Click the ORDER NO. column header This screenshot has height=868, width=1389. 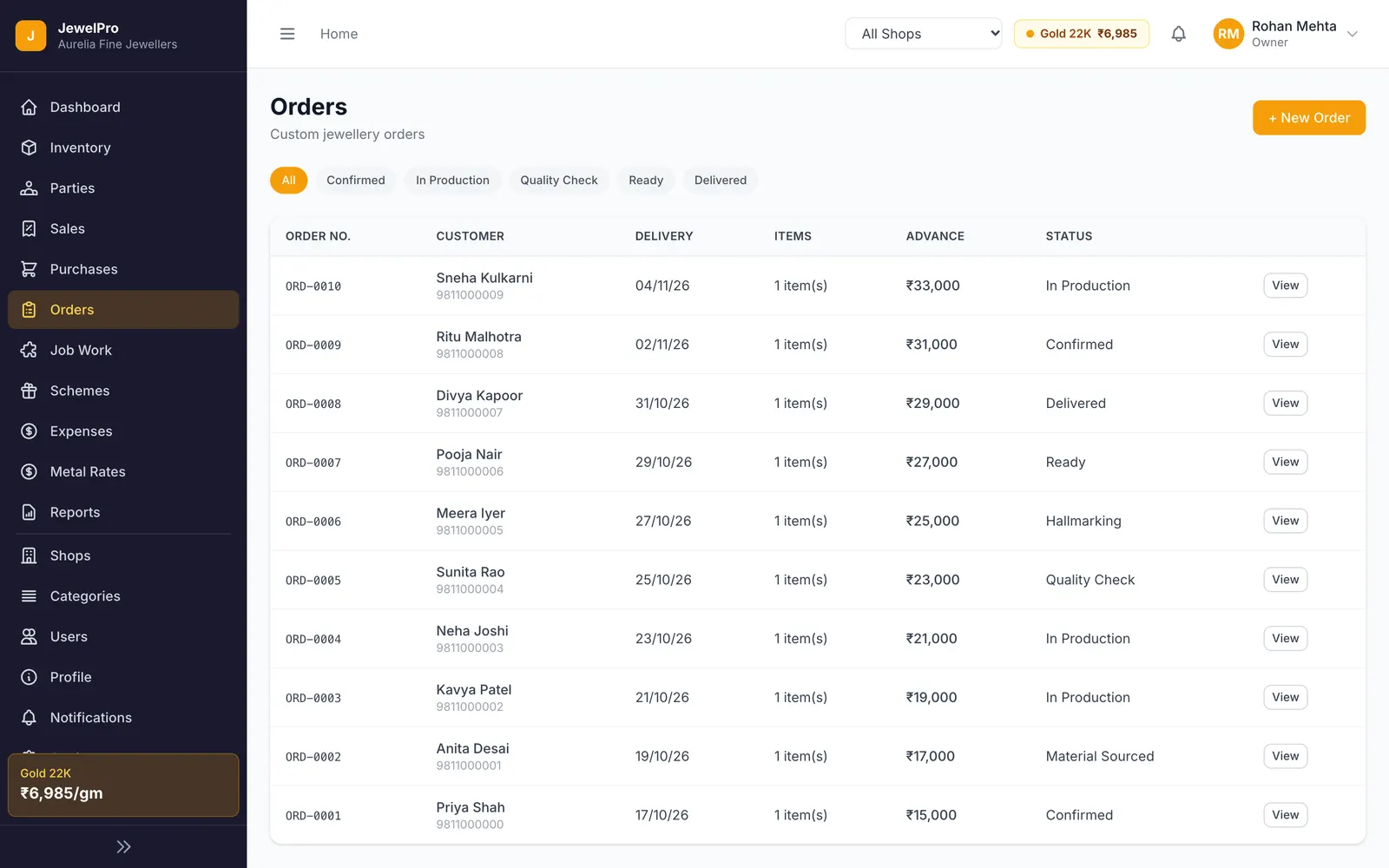point(318,236)
